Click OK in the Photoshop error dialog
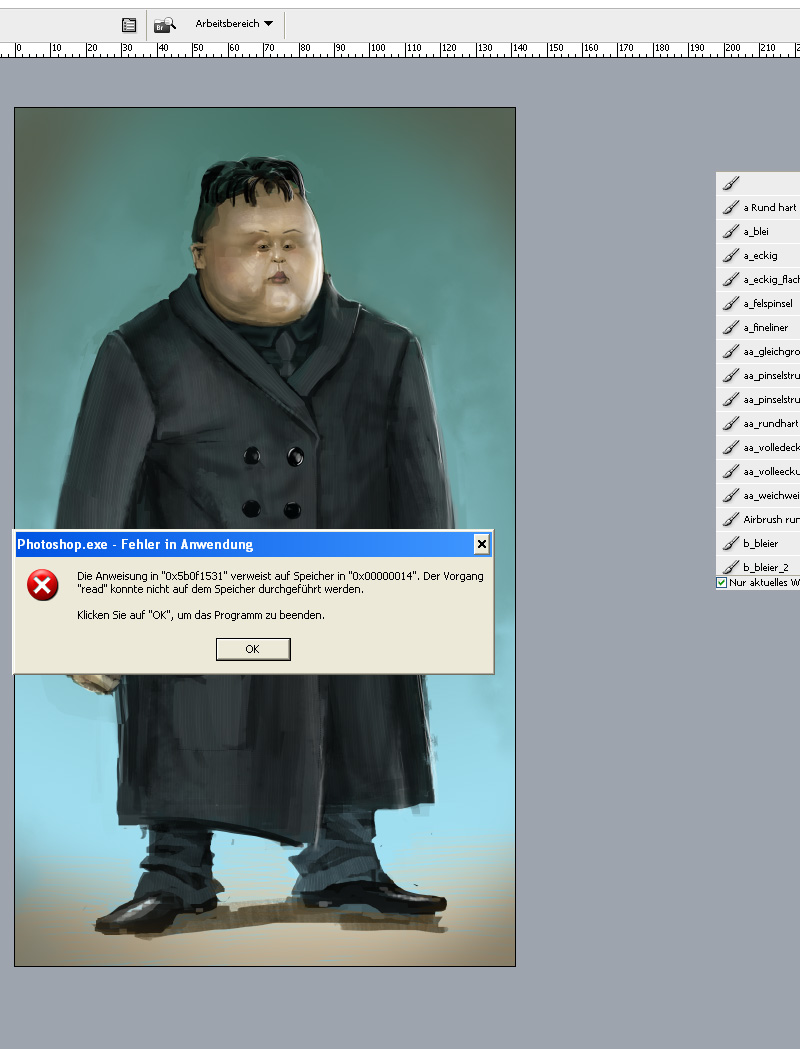The image size is (800, 1049). (253, 649)
